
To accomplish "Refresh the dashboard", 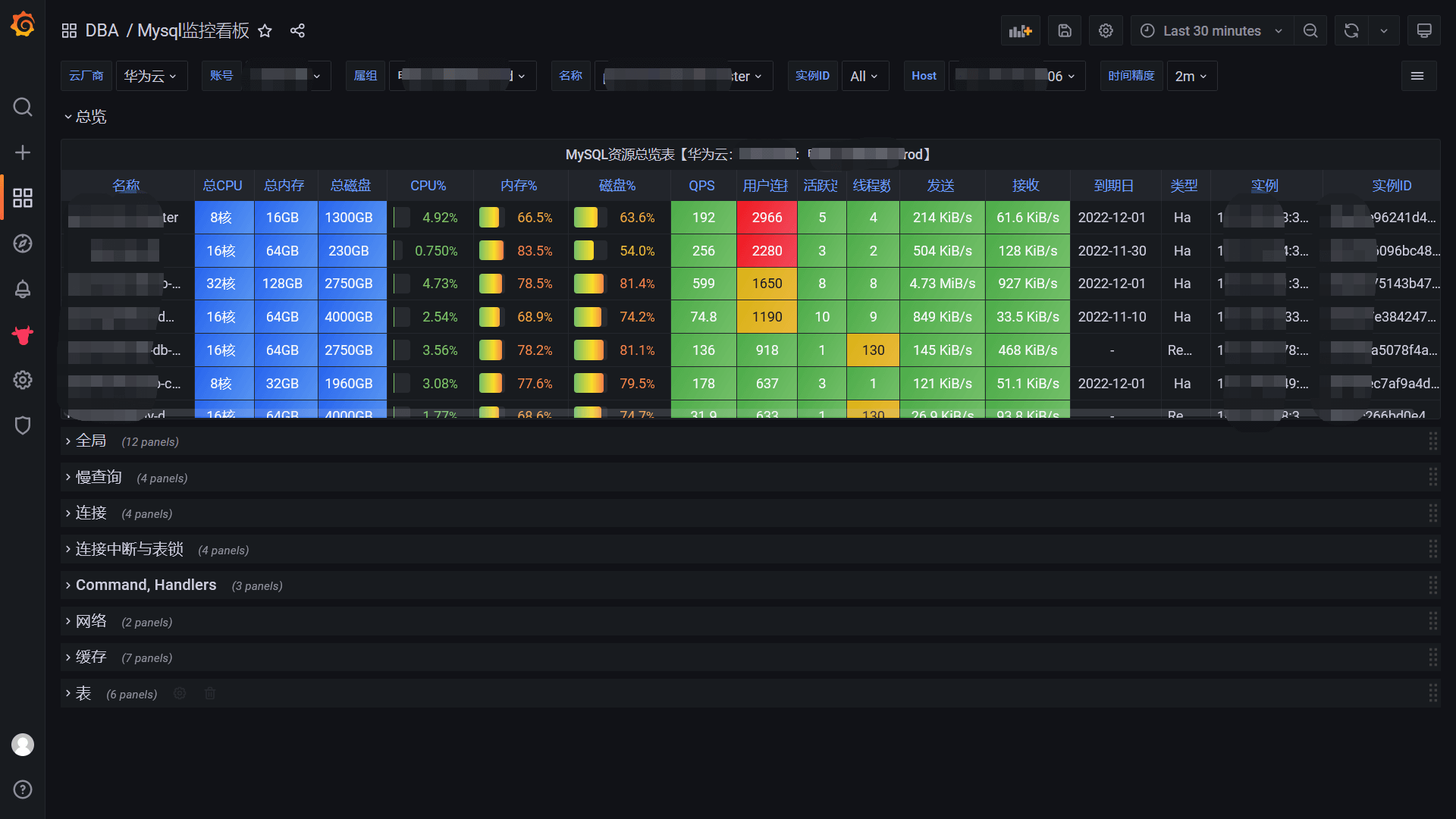I will click(x=1351, y=31).
